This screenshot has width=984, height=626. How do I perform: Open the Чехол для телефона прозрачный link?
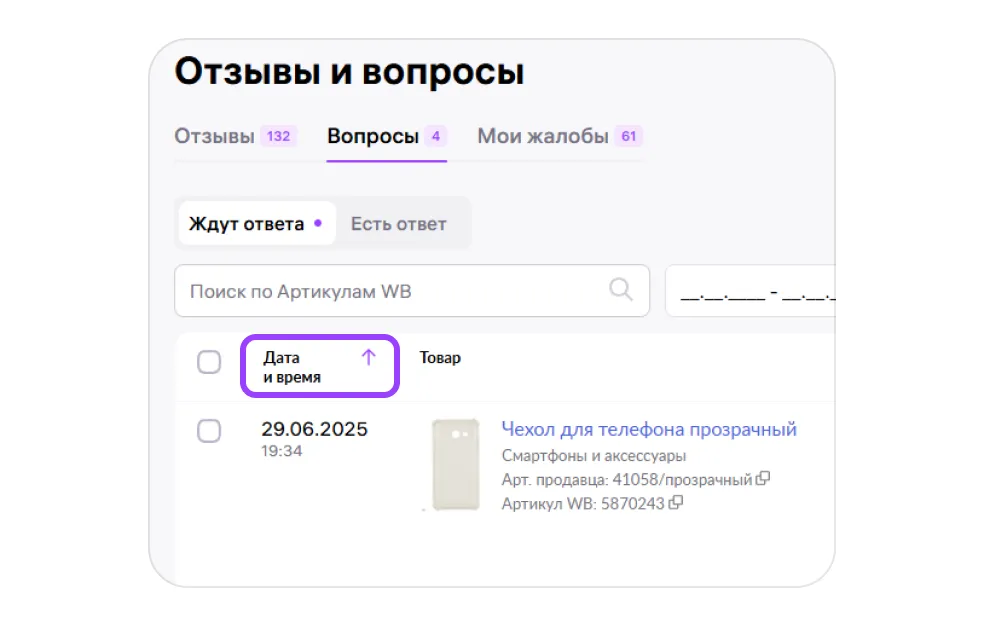648,430
